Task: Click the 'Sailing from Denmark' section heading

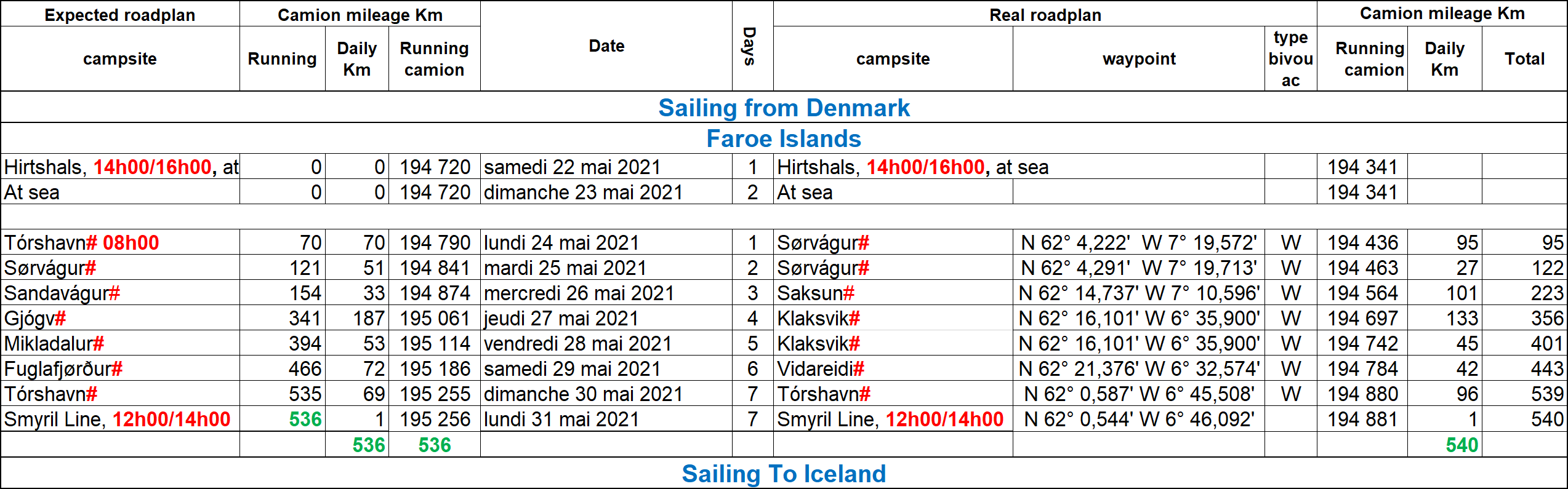Action: tap(784, 108)
